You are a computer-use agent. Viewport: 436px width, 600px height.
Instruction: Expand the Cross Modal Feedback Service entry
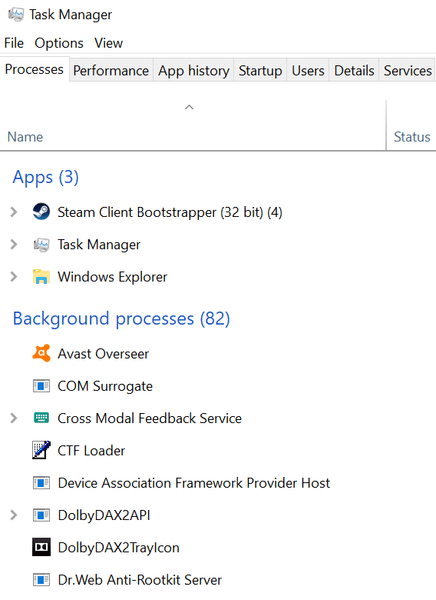click(14, 418)
